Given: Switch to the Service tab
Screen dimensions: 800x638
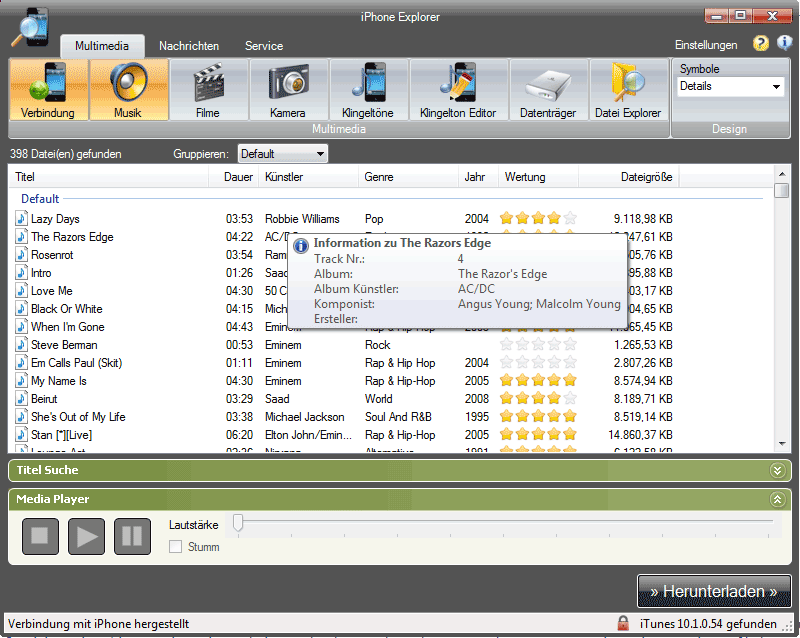Looking at the screenshot, I should pos(264,46).
